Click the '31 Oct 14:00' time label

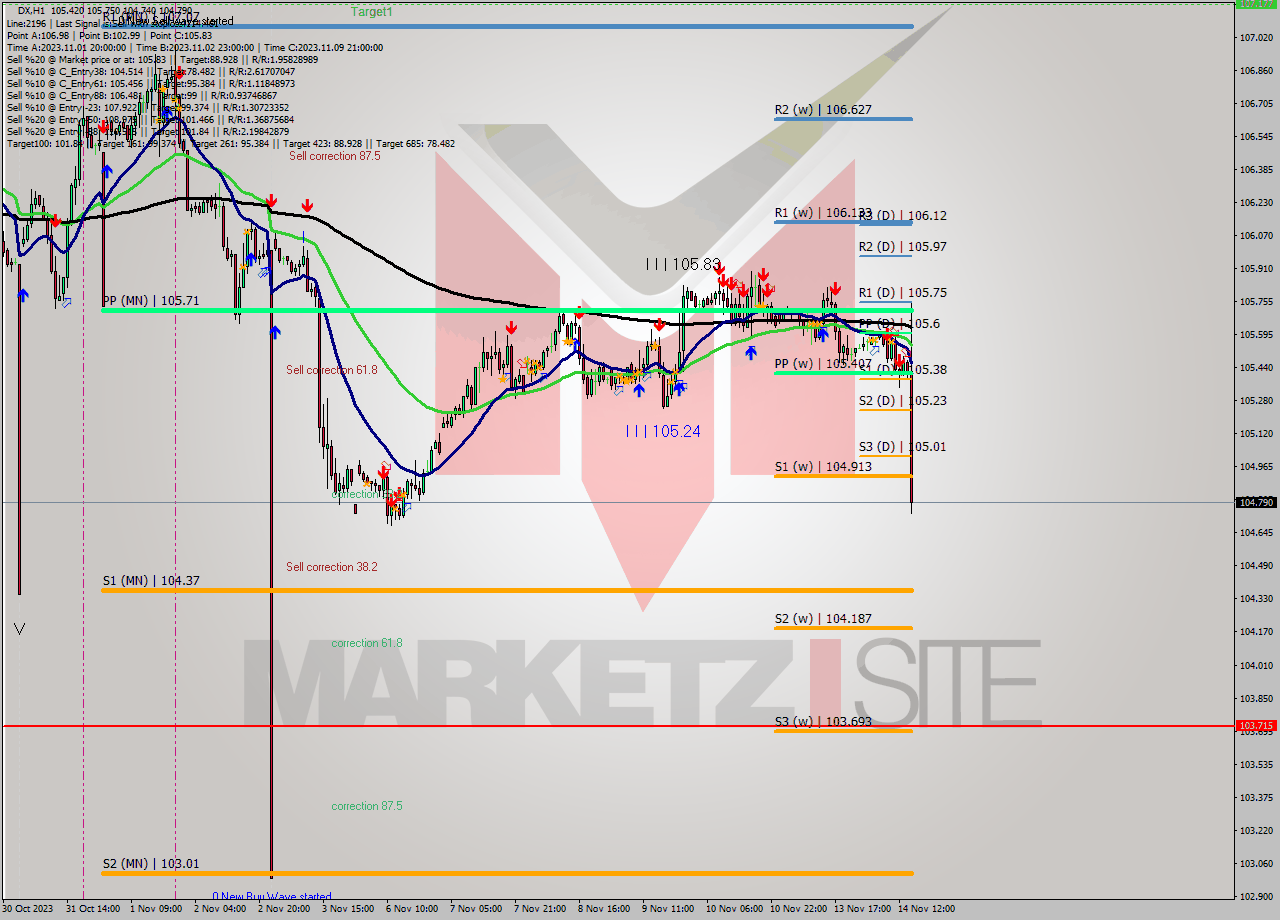tap(94, 909)
